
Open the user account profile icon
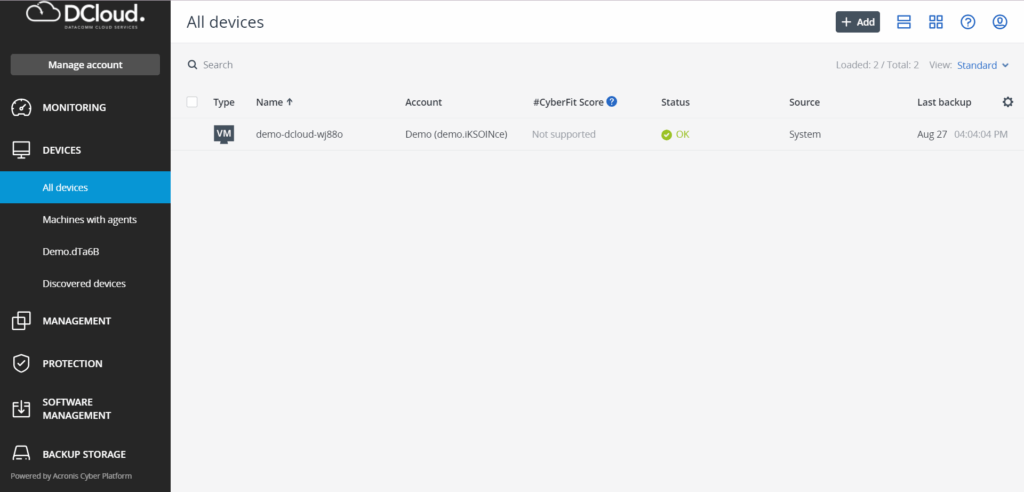click(x=999, y=22)
